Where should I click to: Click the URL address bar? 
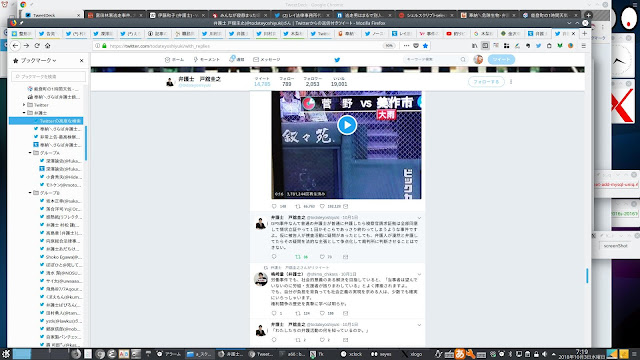click(245, 46)
